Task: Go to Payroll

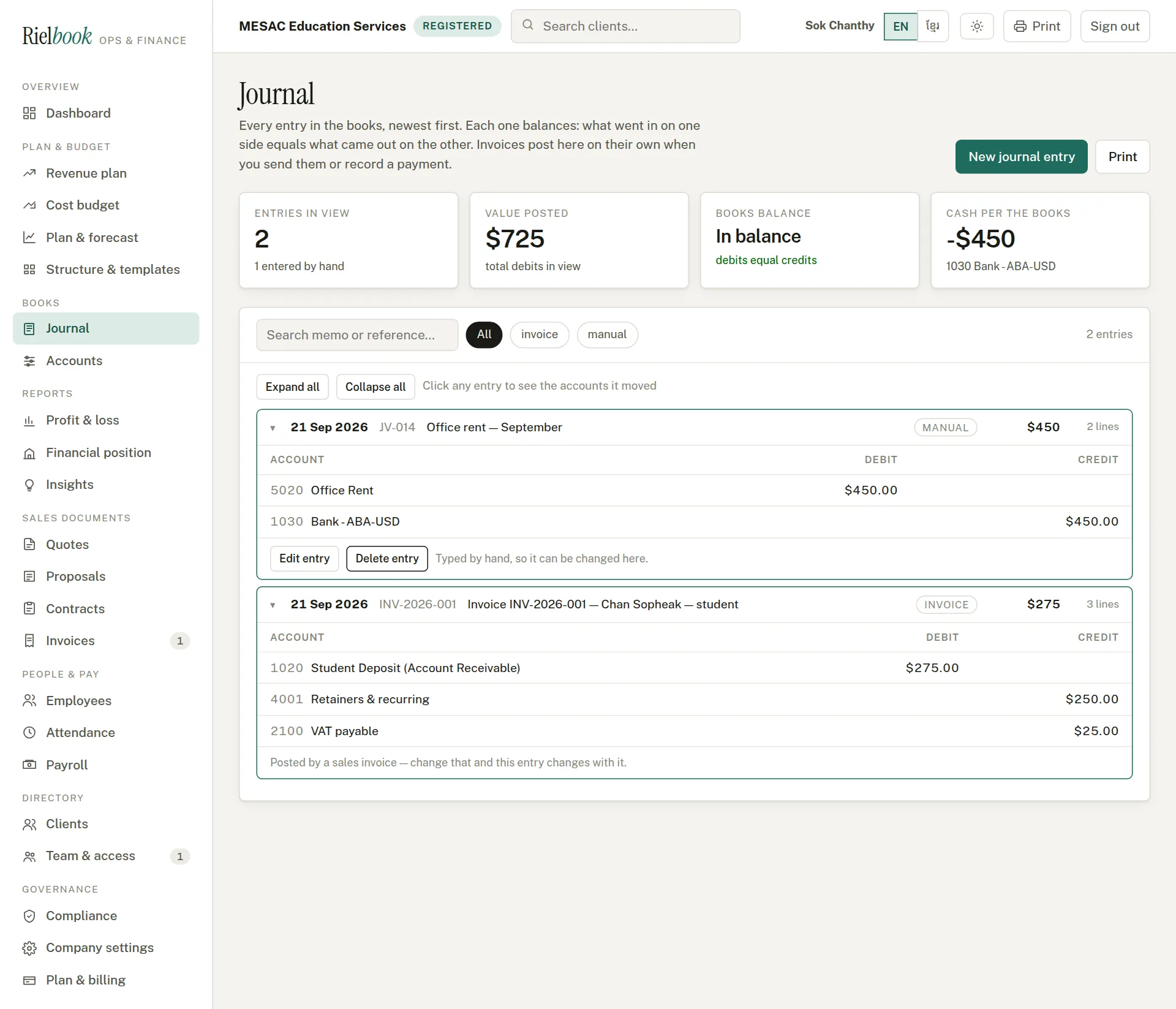Action: point(106,765)
